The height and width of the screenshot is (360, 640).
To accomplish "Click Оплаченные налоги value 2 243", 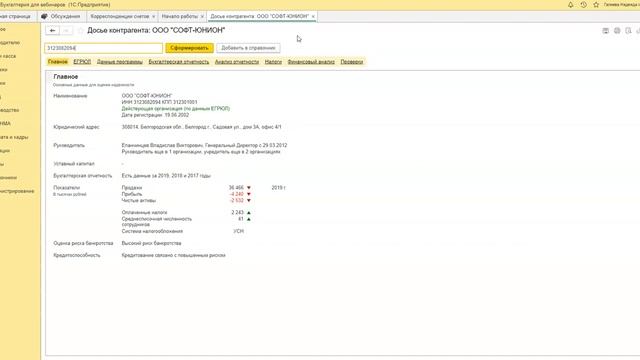I will 238,213.
